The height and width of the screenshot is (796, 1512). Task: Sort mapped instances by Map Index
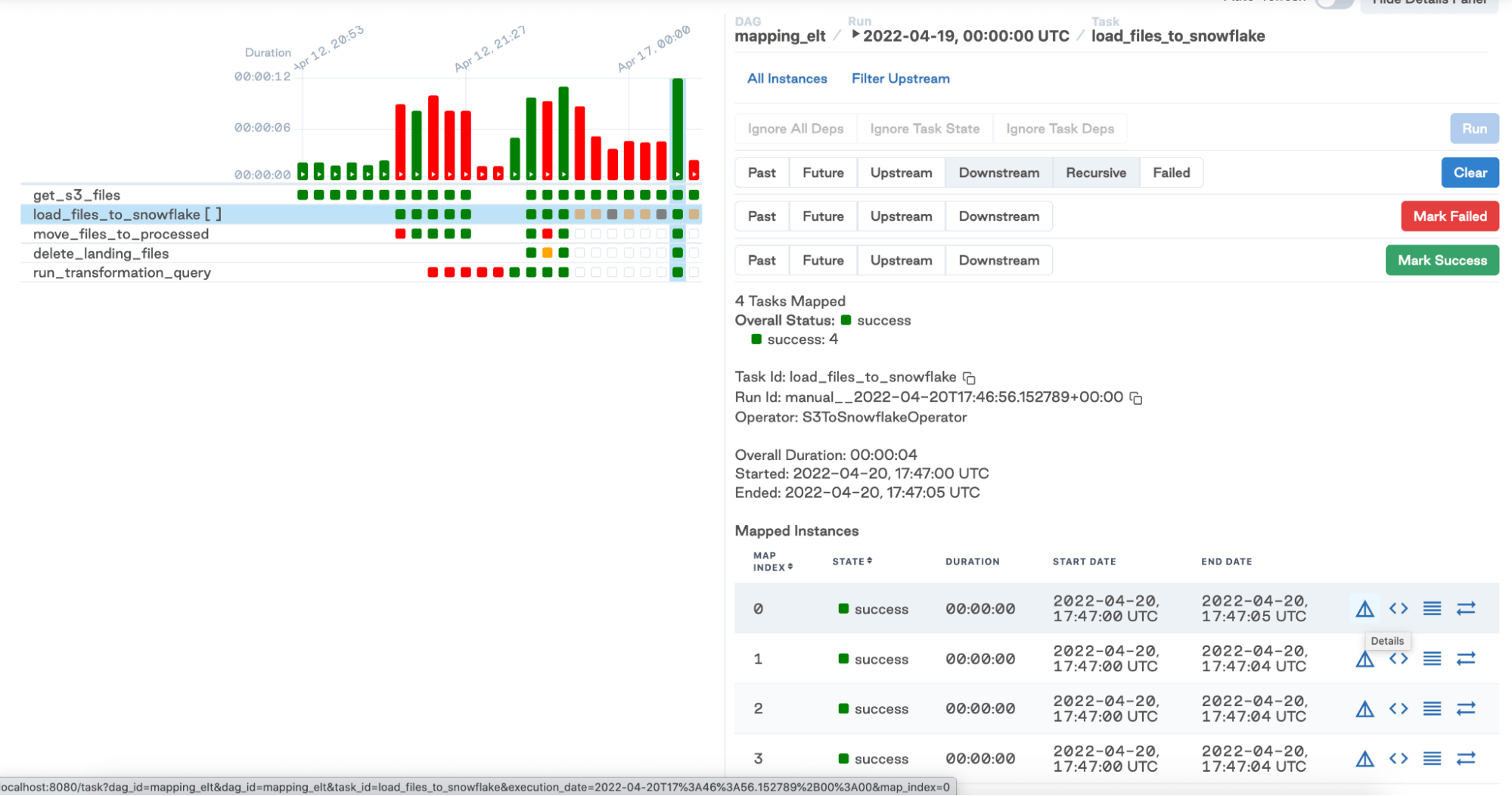coord(772,561)
